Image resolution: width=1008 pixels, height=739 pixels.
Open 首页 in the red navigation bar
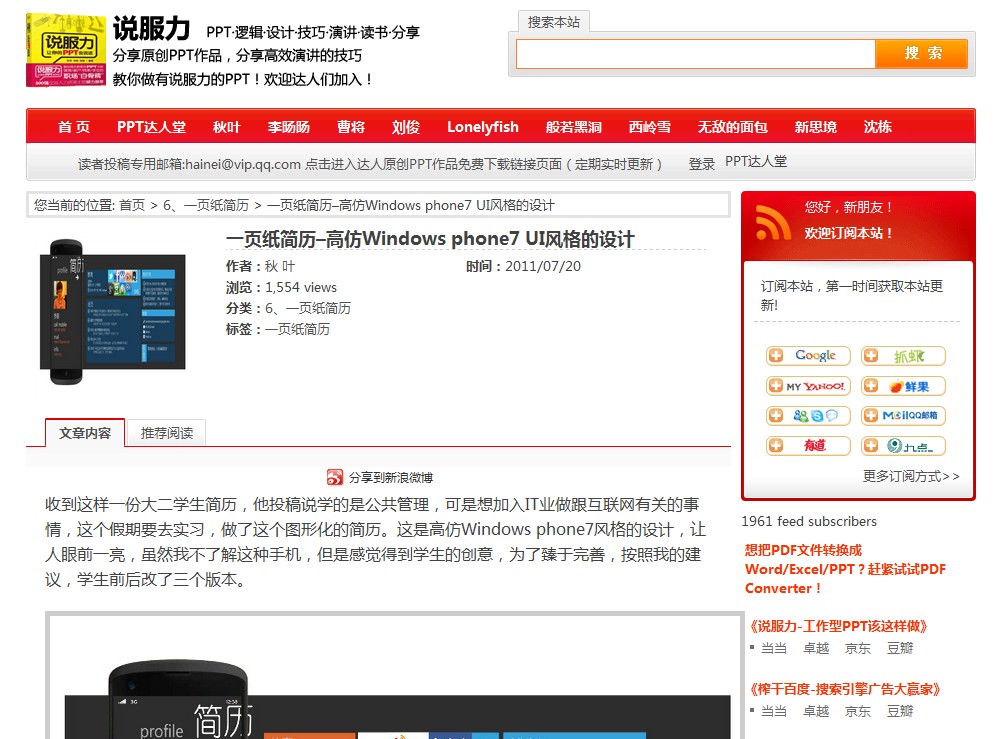tap(74, 127)
